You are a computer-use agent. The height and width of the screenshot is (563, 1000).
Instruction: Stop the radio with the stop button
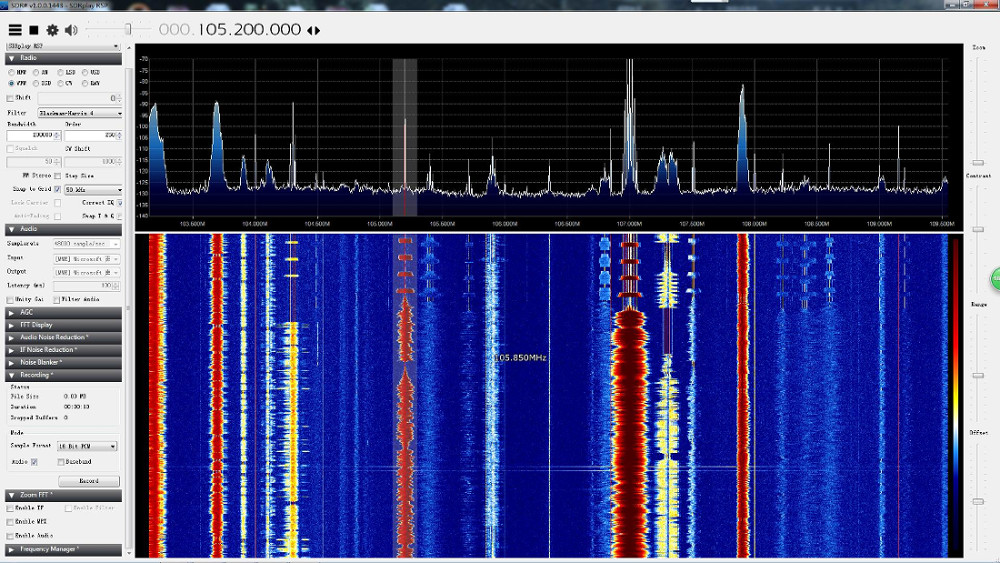coord(34,30)
